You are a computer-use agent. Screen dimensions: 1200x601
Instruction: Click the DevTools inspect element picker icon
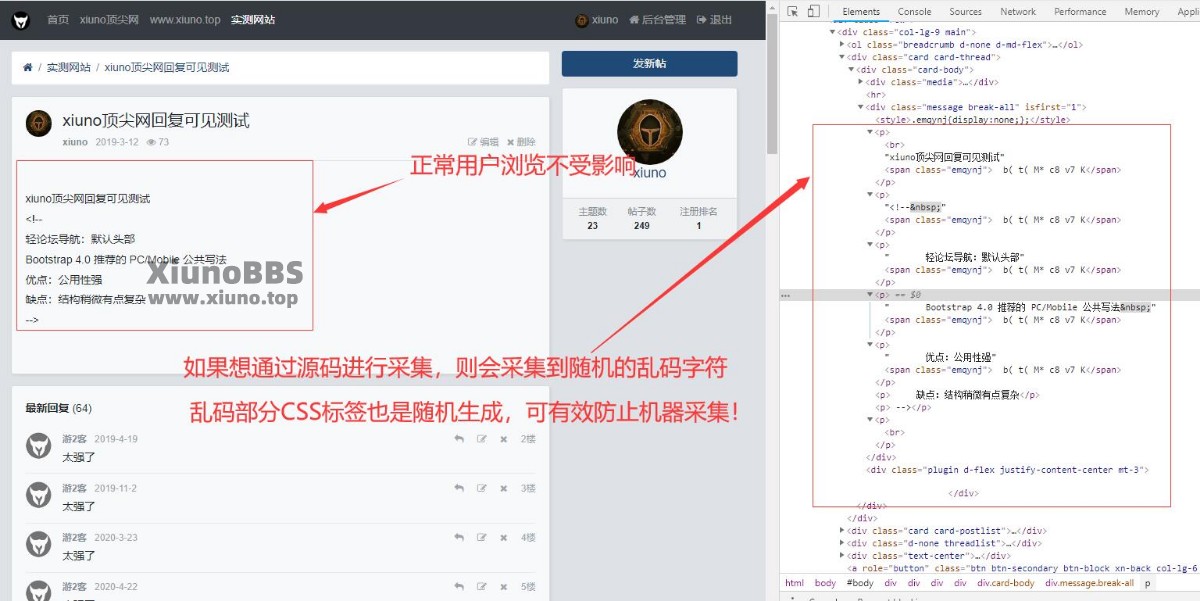tap(793, 11)
